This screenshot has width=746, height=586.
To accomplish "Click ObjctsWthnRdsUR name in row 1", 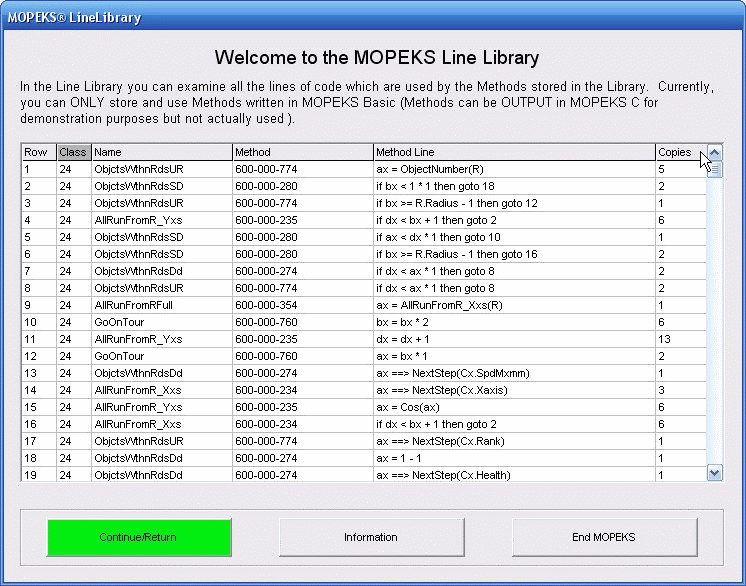I will coord(162,169).
